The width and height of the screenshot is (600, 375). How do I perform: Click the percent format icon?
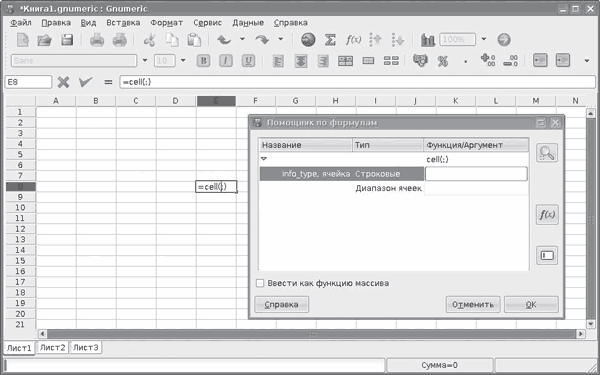tap(443, 61)
